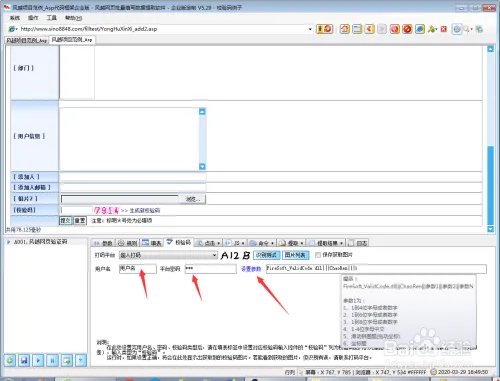Click the 重置 reset button
The height and width of the screenshot is (381, 500).
80,220
